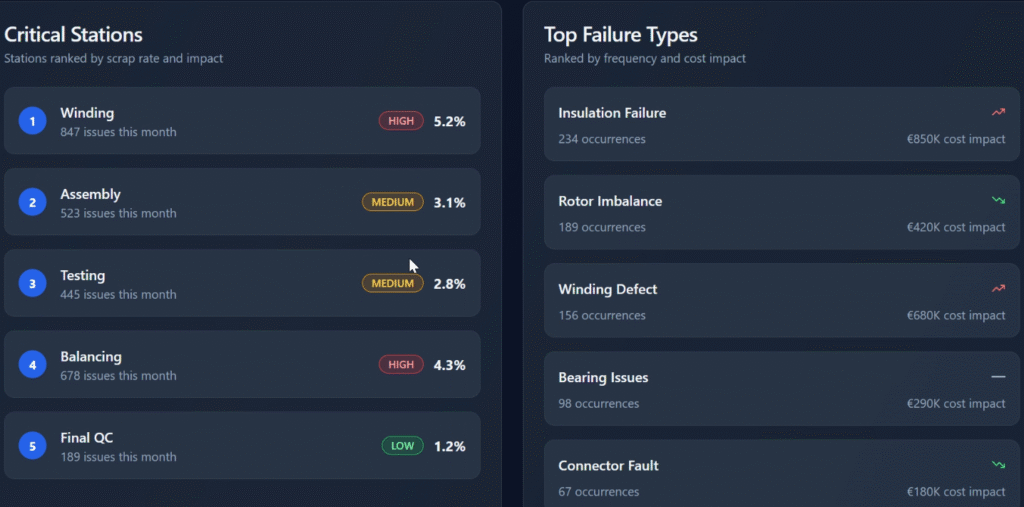The image size is (1024, 507).
Task: Click the rank 3 badge for Testing
Action: click(32, 284)
